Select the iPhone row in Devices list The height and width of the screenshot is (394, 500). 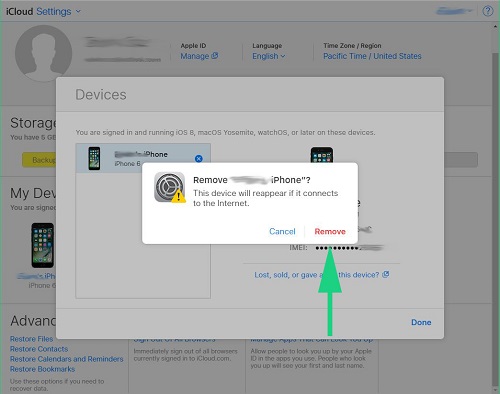point(143,158)
